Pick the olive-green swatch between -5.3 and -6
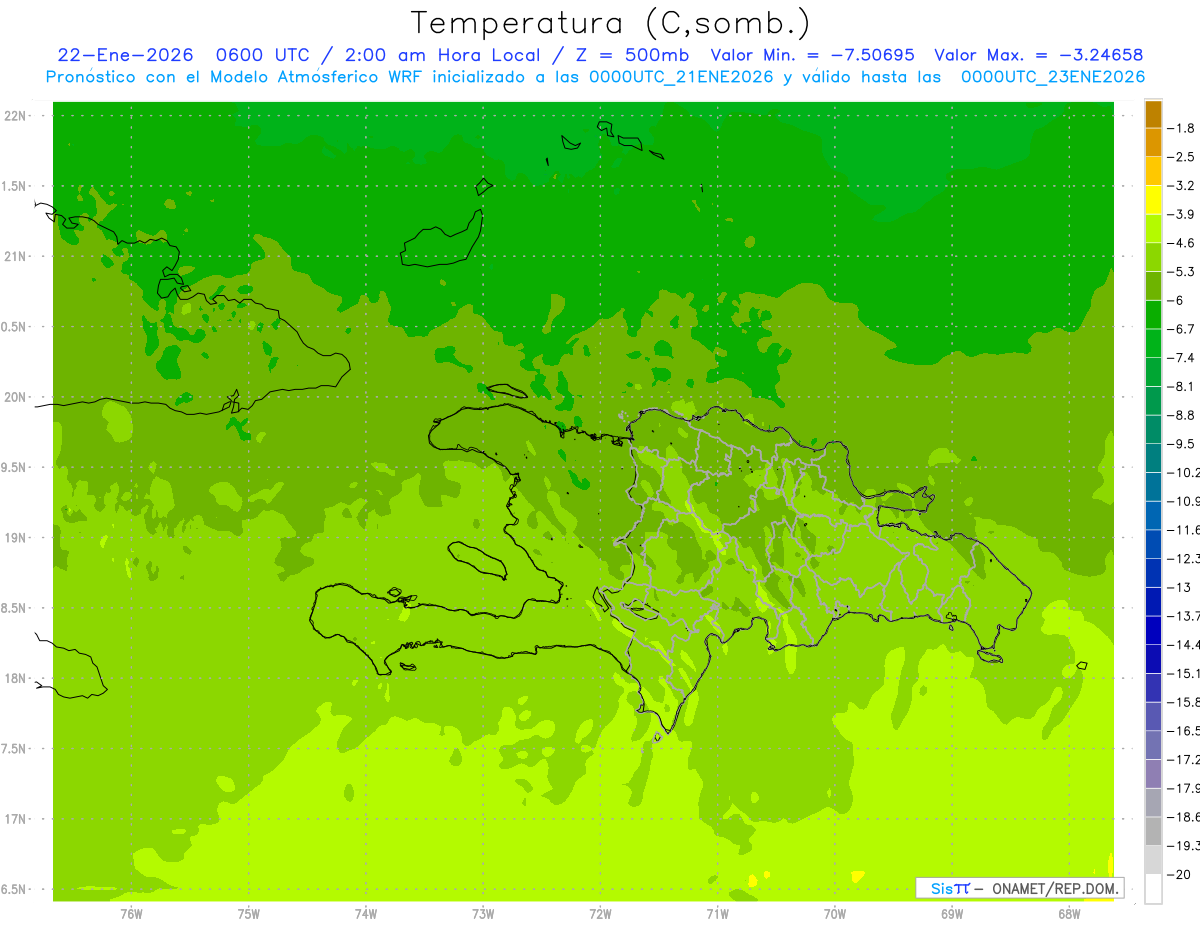Viewport: 1200px width, 927px height. coord(1153,286)
